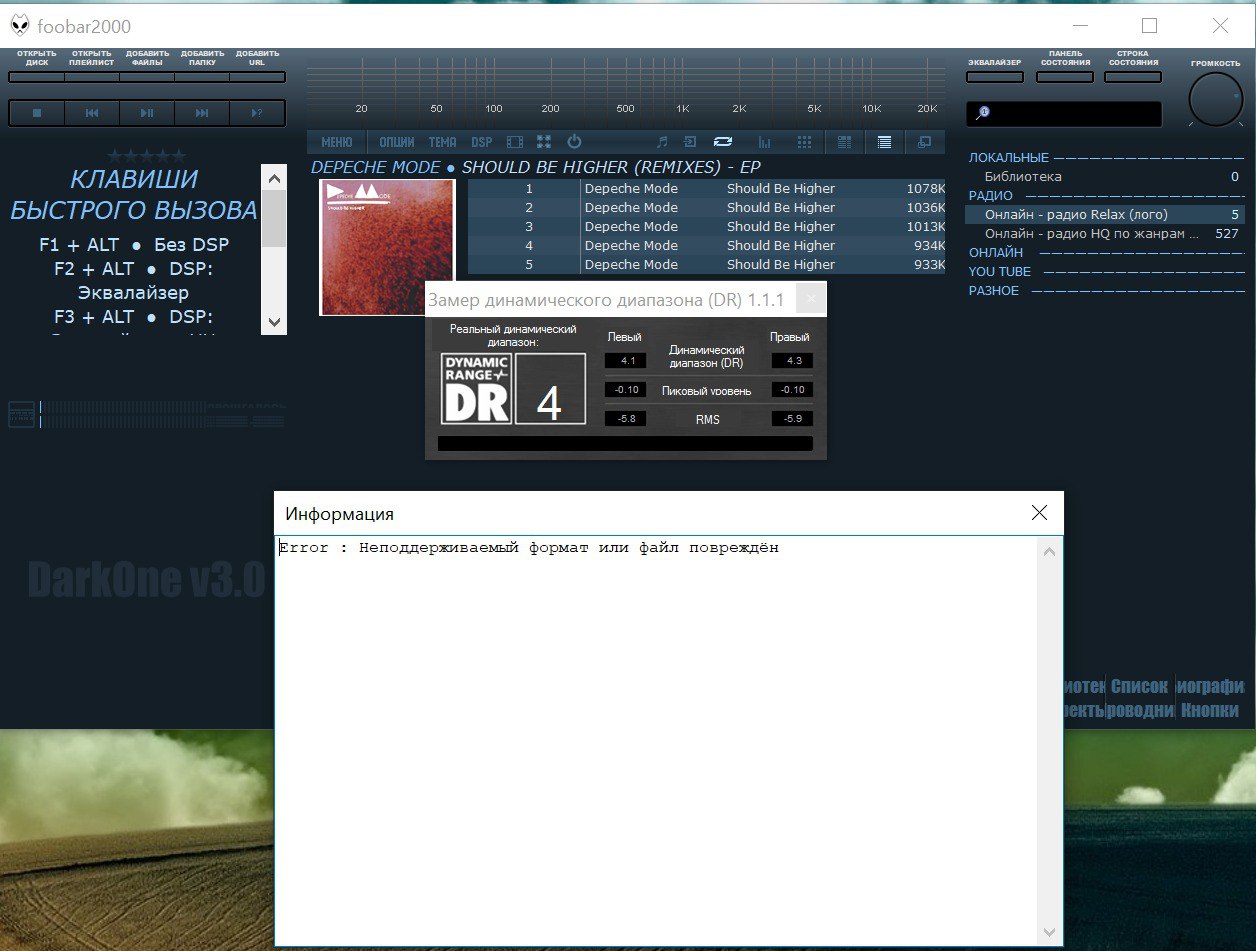Select Онлайн - радио HQ по жанрам playlist
This screenshot has width=1256, height=951.
coord(1106,234)
